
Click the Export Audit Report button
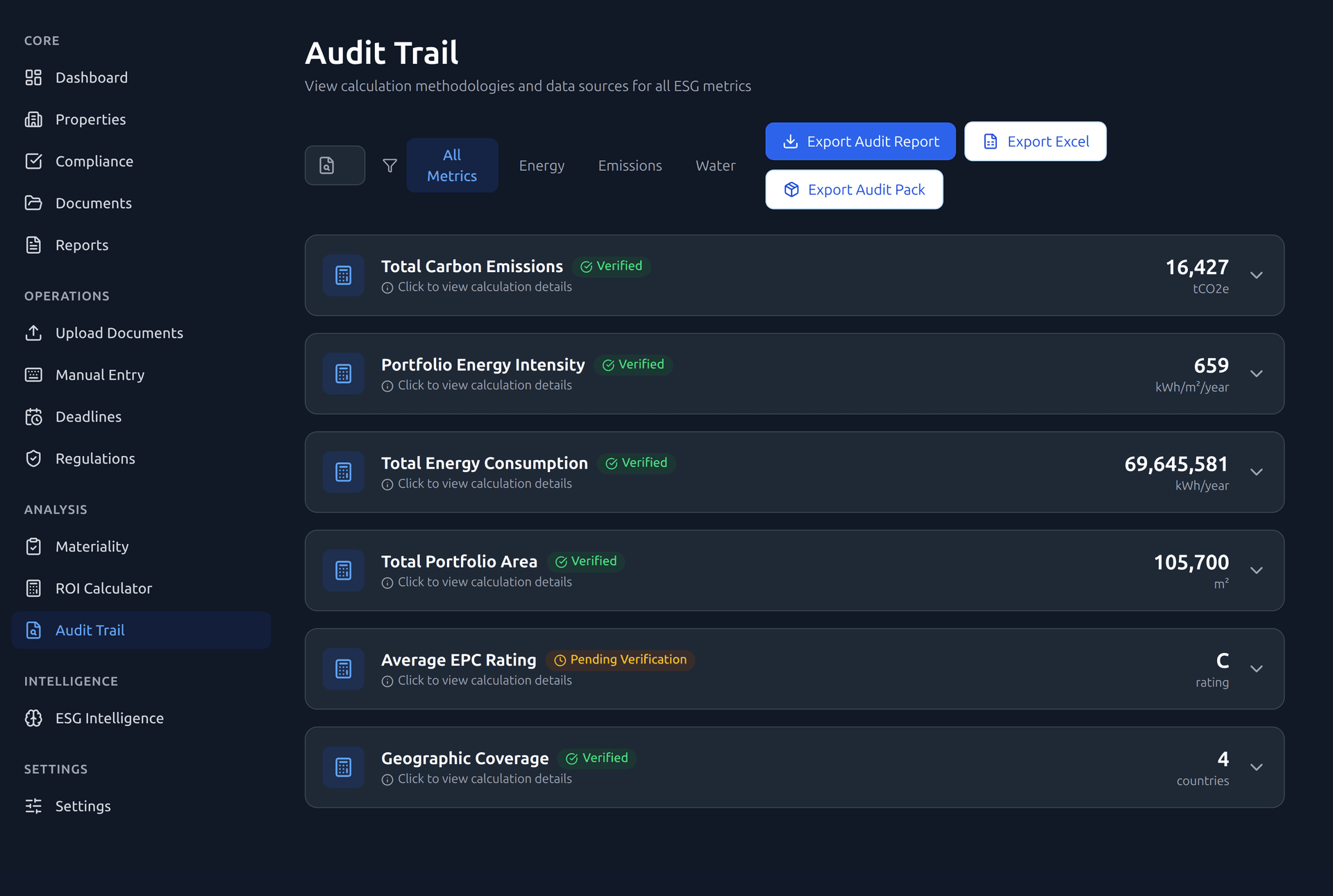860,142
